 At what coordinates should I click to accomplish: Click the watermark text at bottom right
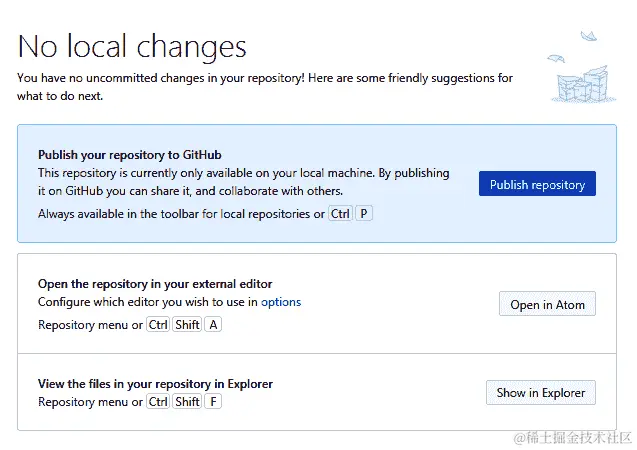pos(572,438)
